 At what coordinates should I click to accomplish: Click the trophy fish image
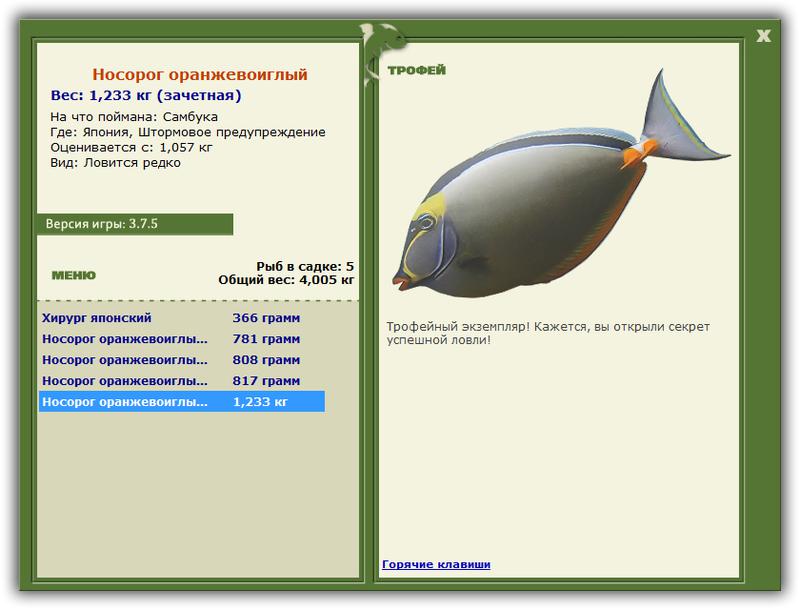click(x=561, y=184)
